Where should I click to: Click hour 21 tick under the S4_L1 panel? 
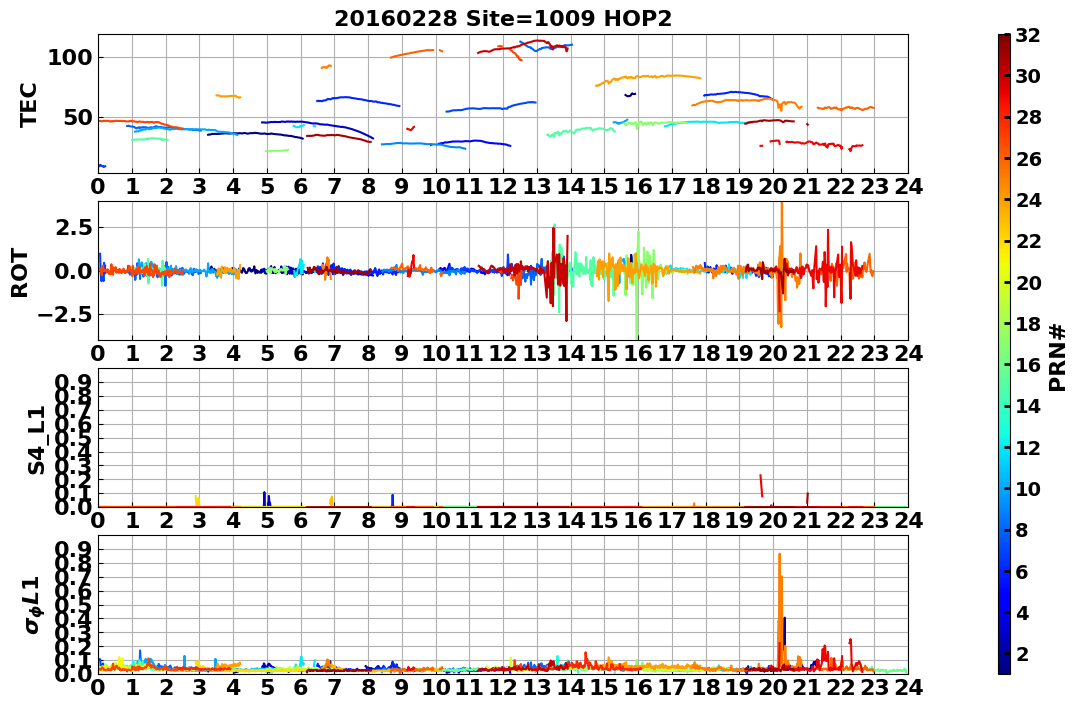[807, 520]
